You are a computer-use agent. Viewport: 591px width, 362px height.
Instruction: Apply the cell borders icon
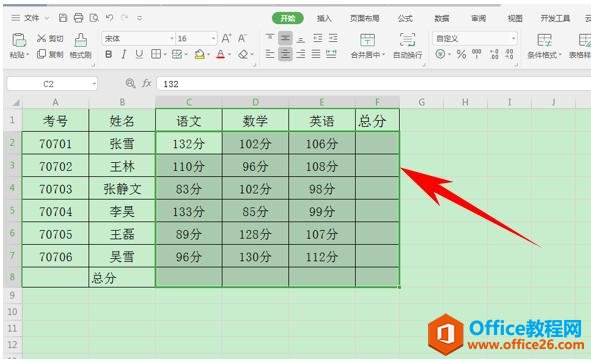point(156,54)
